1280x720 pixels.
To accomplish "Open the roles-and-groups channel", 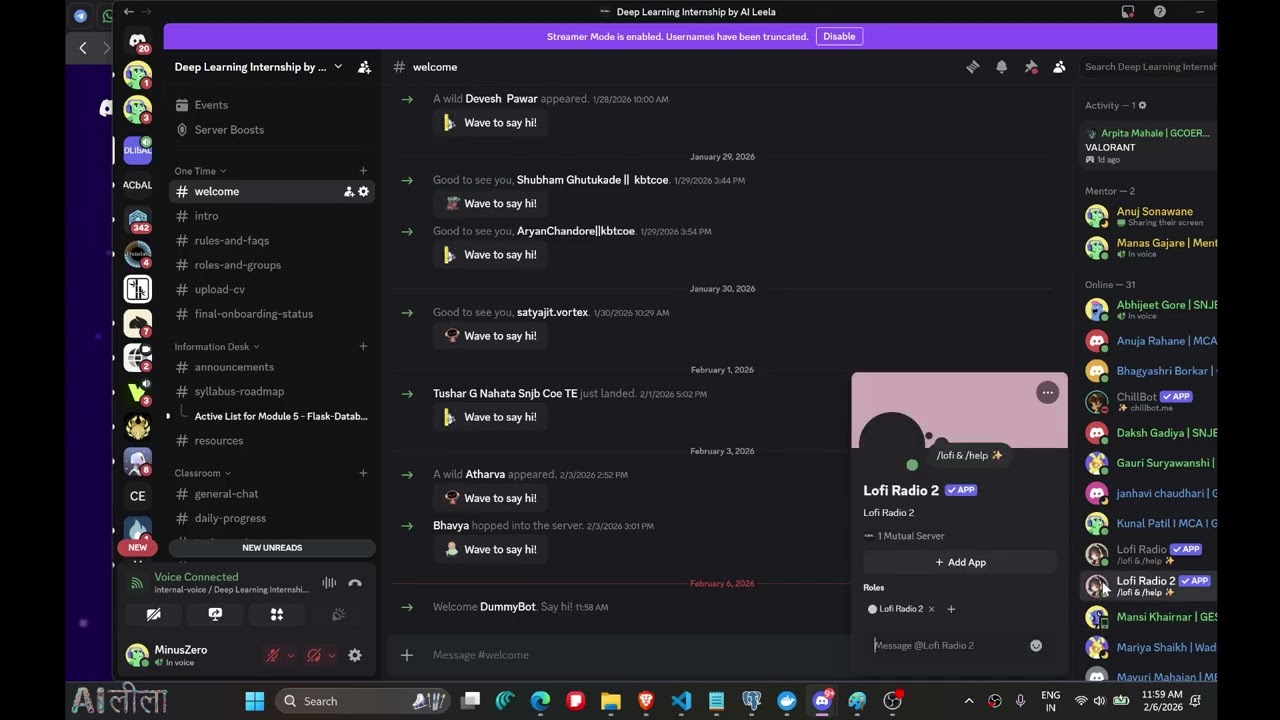I will point(272,265).
